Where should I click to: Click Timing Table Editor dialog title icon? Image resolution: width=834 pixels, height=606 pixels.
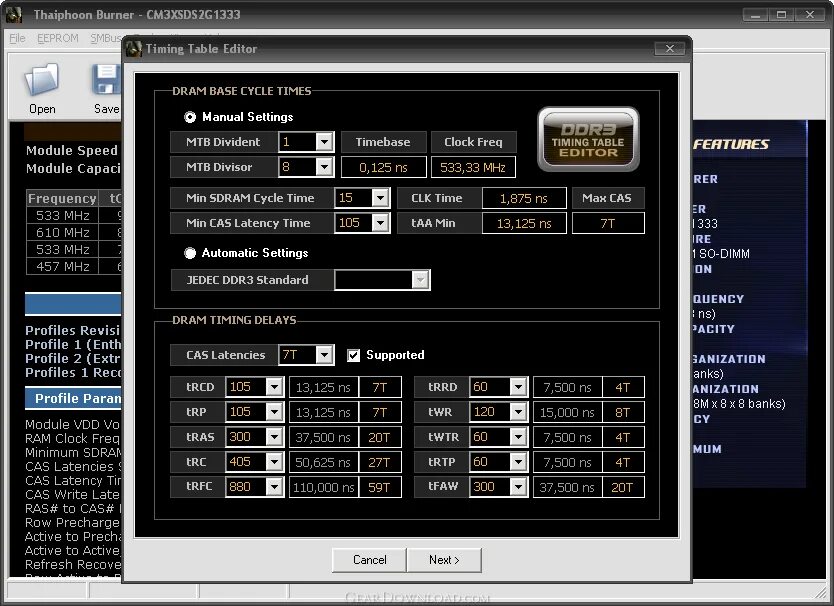[x=134, y=49]
